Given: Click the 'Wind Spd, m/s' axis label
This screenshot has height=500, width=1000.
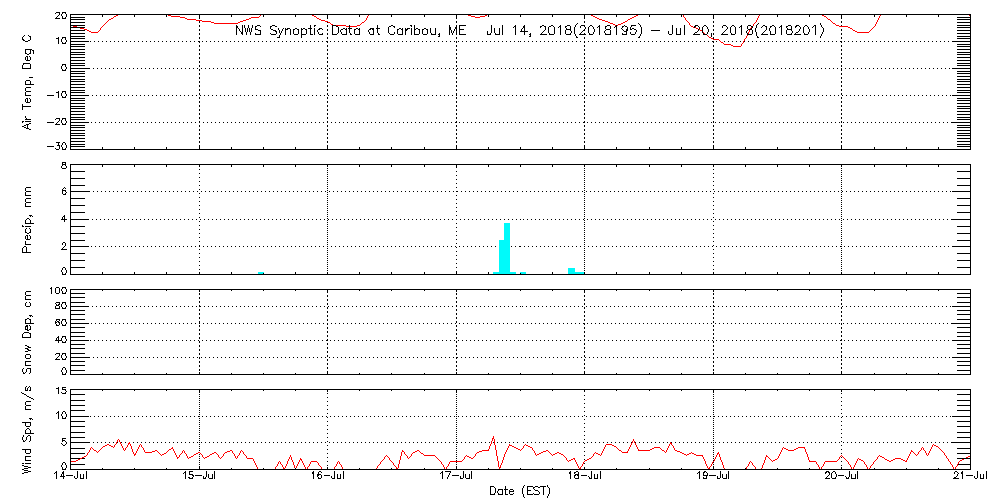Looking at the screenshot, I should click(28, 427).
